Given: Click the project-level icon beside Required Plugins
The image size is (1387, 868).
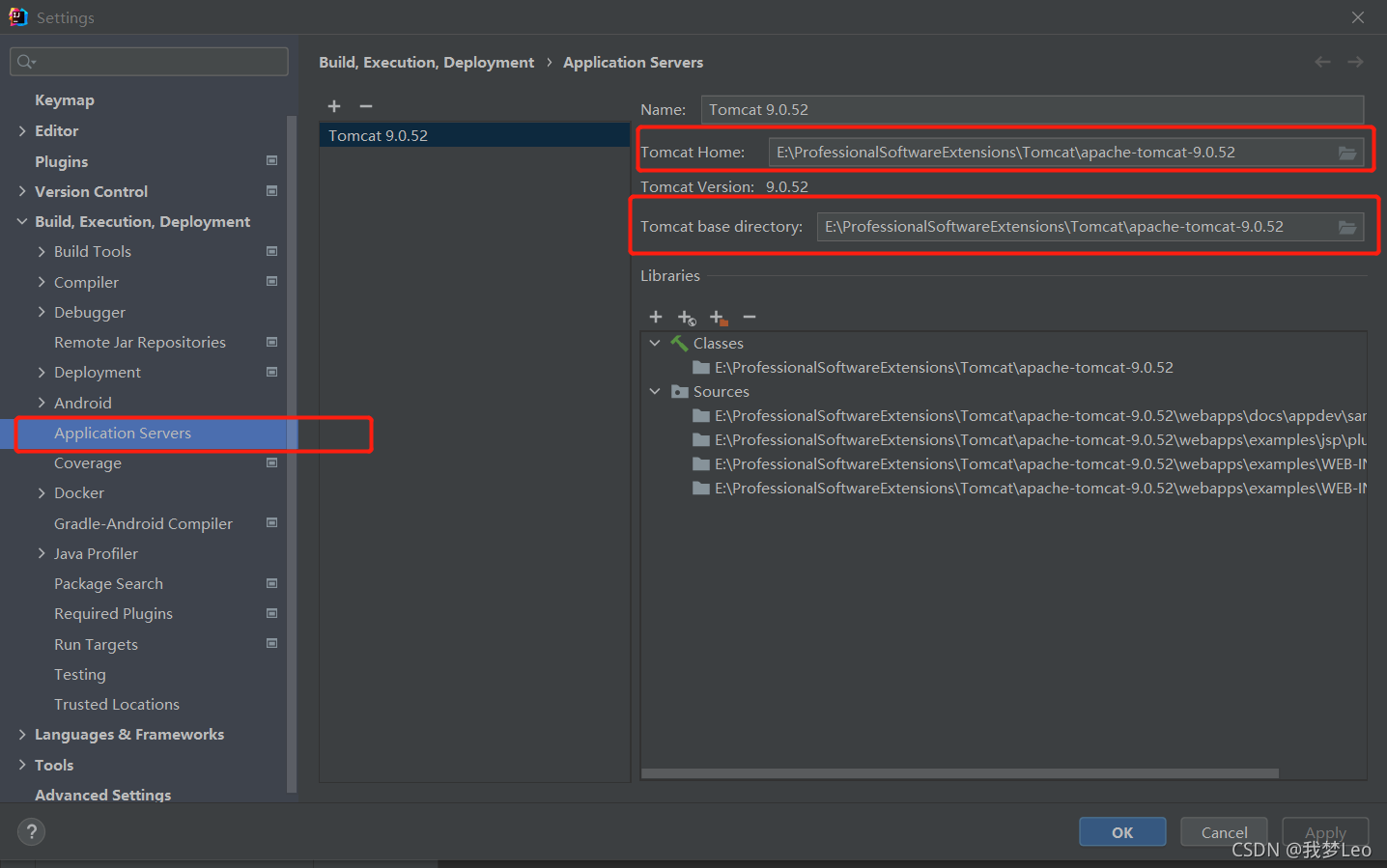Looking at the screenshot, I should point(272,613).
